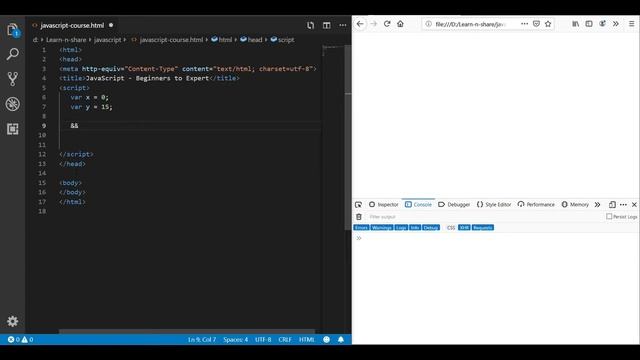
Task: Go back in Firefox
Action: click(x=360, y=24)
